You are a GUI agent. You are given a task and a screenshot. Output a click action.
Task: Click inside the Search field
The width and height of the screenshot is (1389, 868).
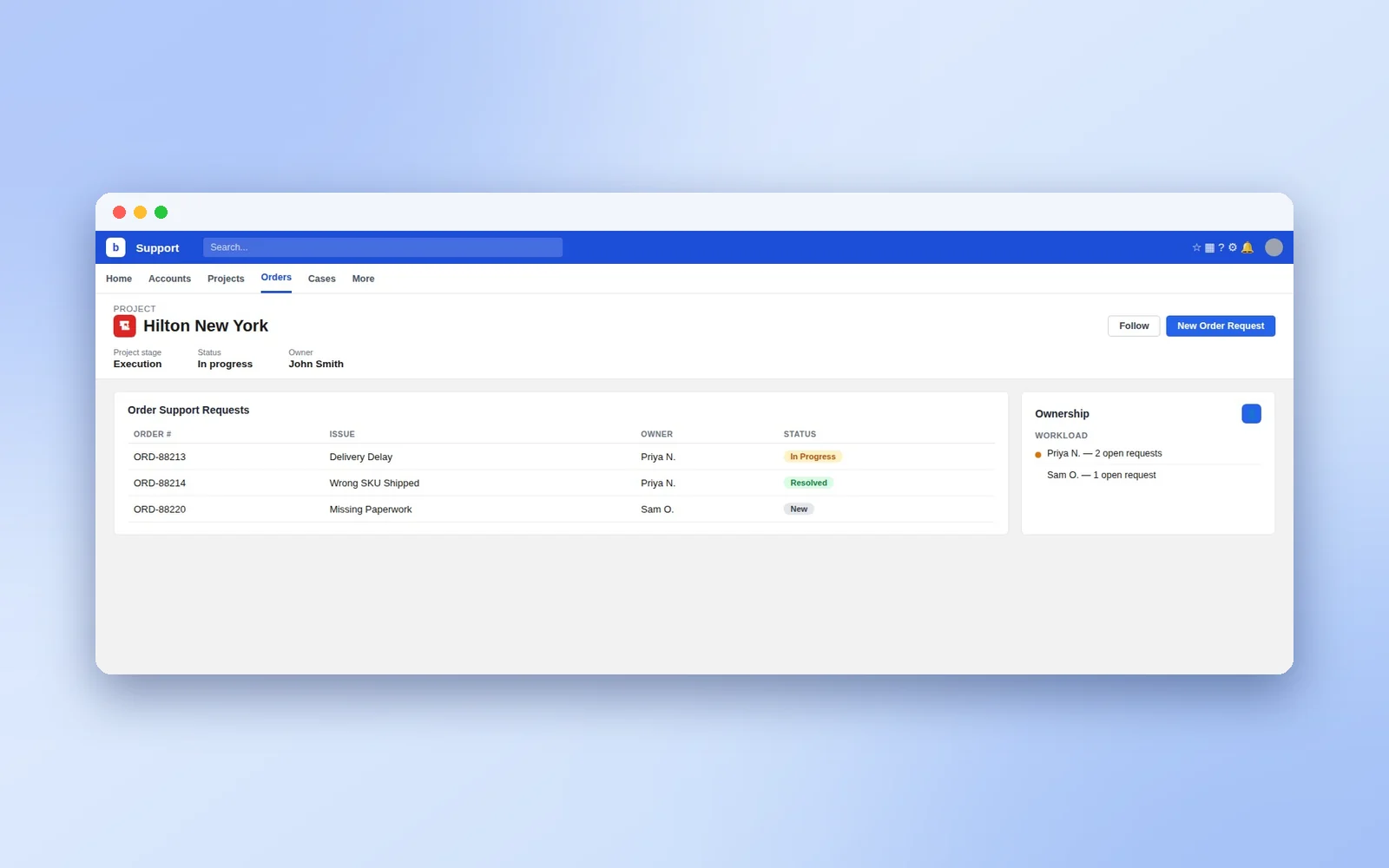click(x=383, y=247)
